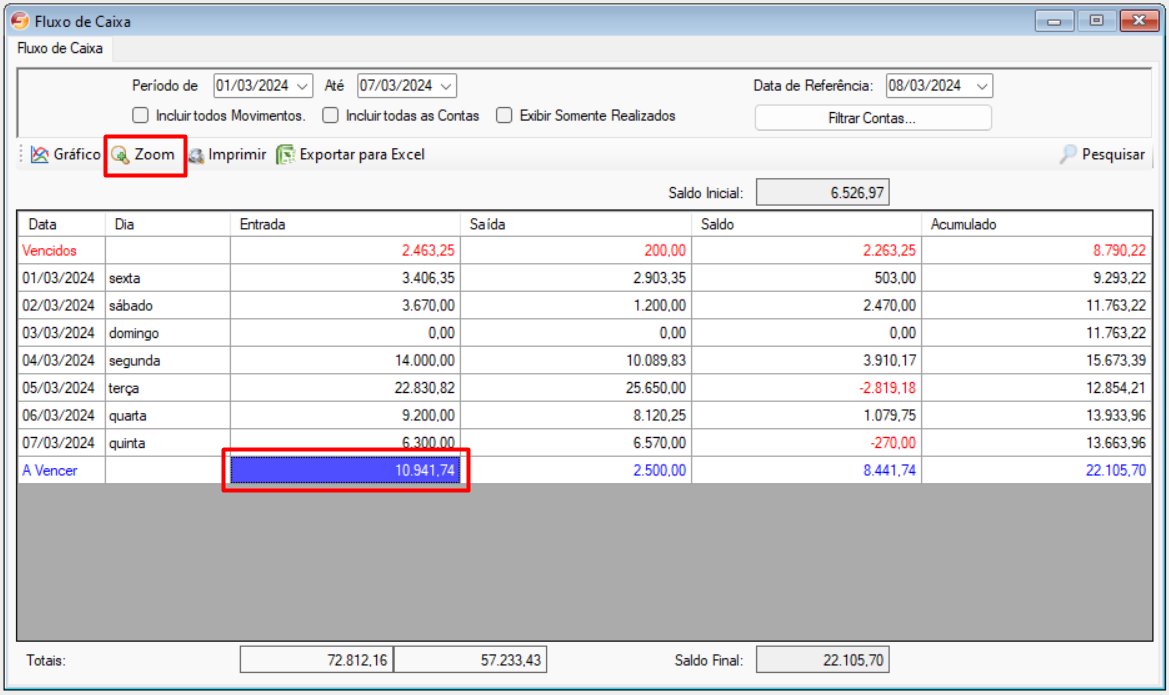
Task: Enable Incluir todos Movimentos checkbox
Action: click(140, 116)
